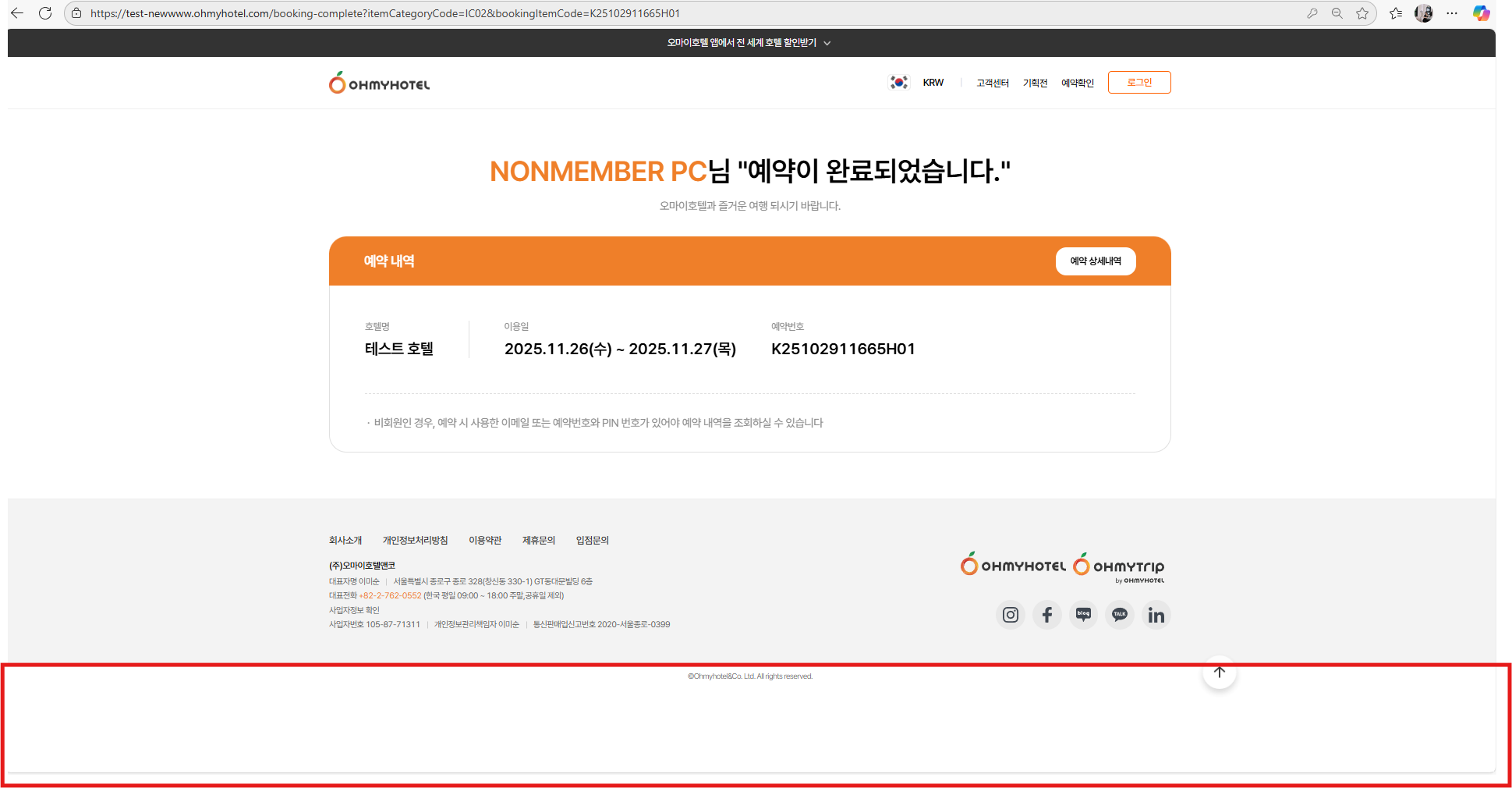Click the 오마이호텔 앱 discount banner text
1512x788 pixels.
(742, 43)
